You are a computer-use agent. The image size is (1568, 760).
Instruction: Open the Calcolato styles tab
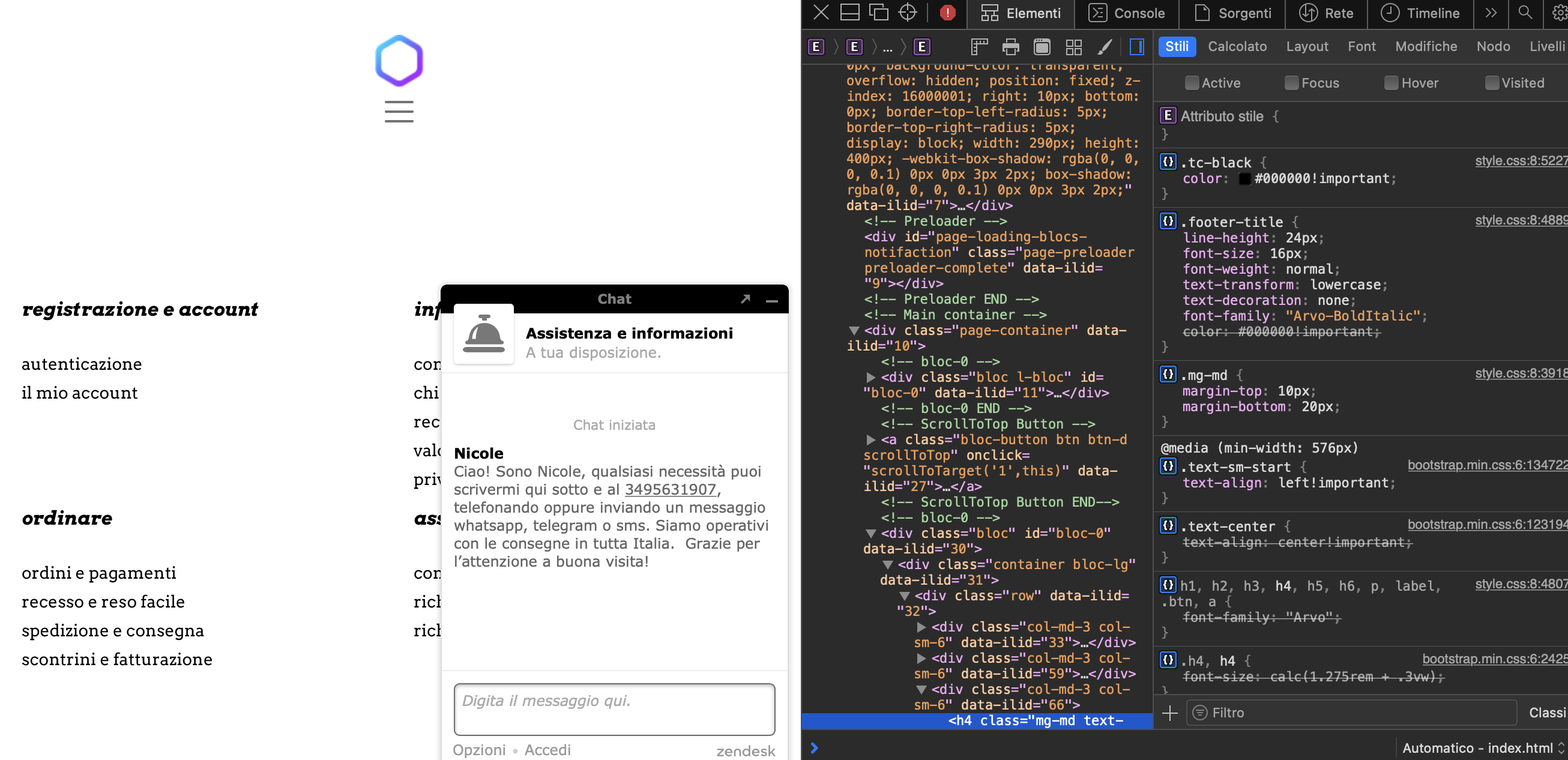1237,47
